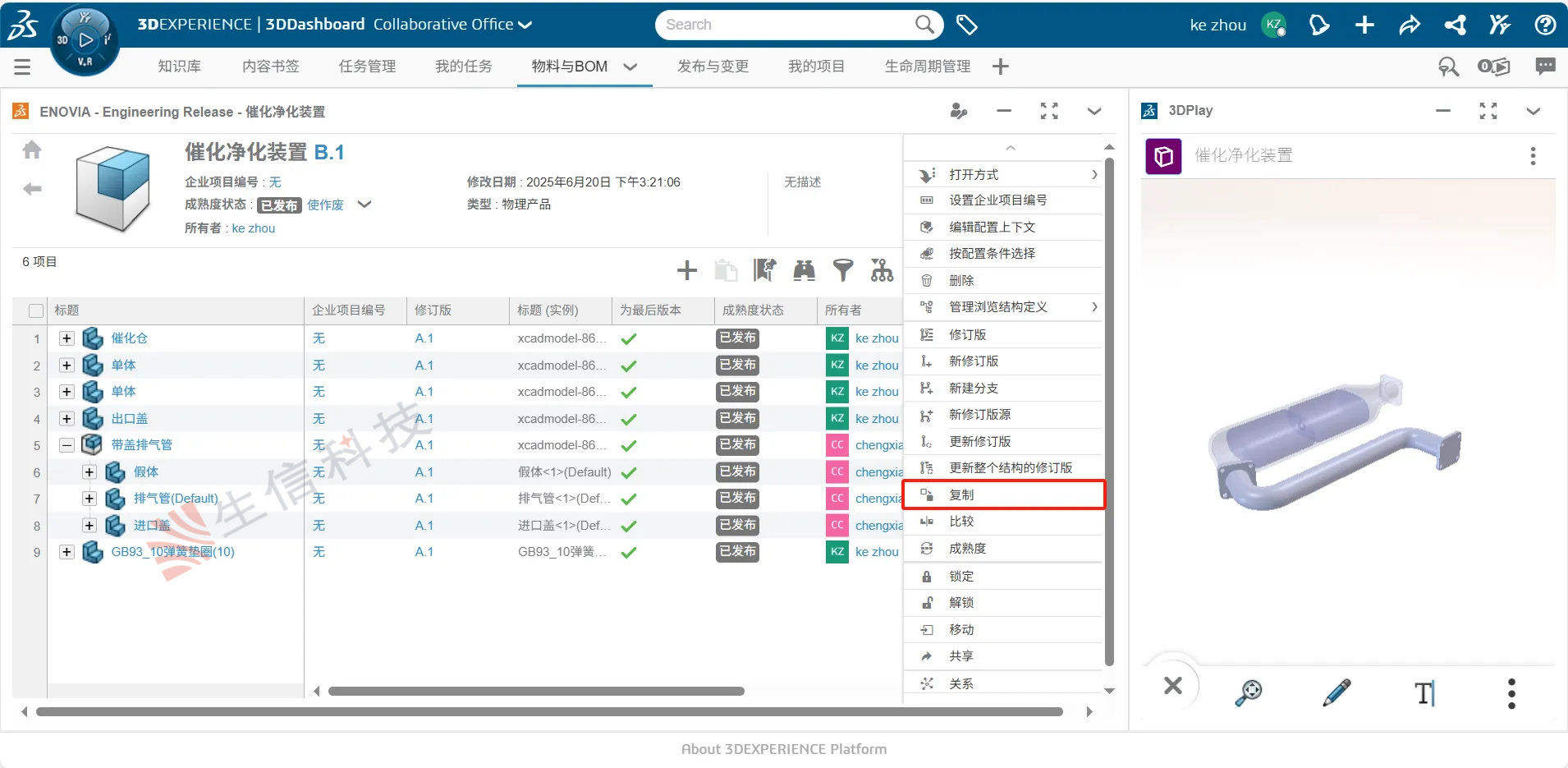Screen dimensions: 1568x768
Task: Click the structure tree icon above table
Action: [x=883, y=269]
